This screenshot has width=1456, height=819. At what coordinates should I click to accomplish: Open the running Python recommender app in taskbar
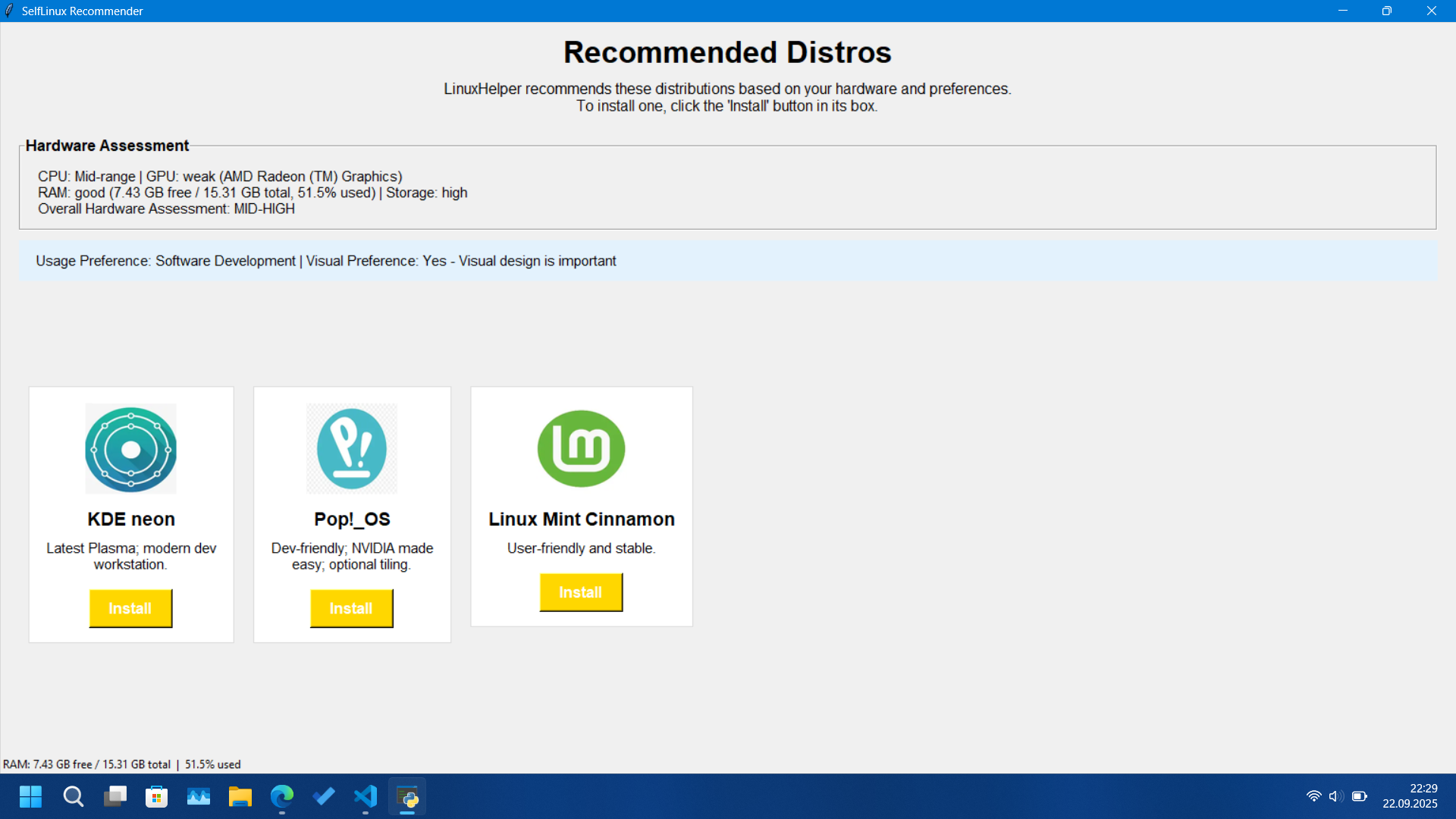[407, 796]
